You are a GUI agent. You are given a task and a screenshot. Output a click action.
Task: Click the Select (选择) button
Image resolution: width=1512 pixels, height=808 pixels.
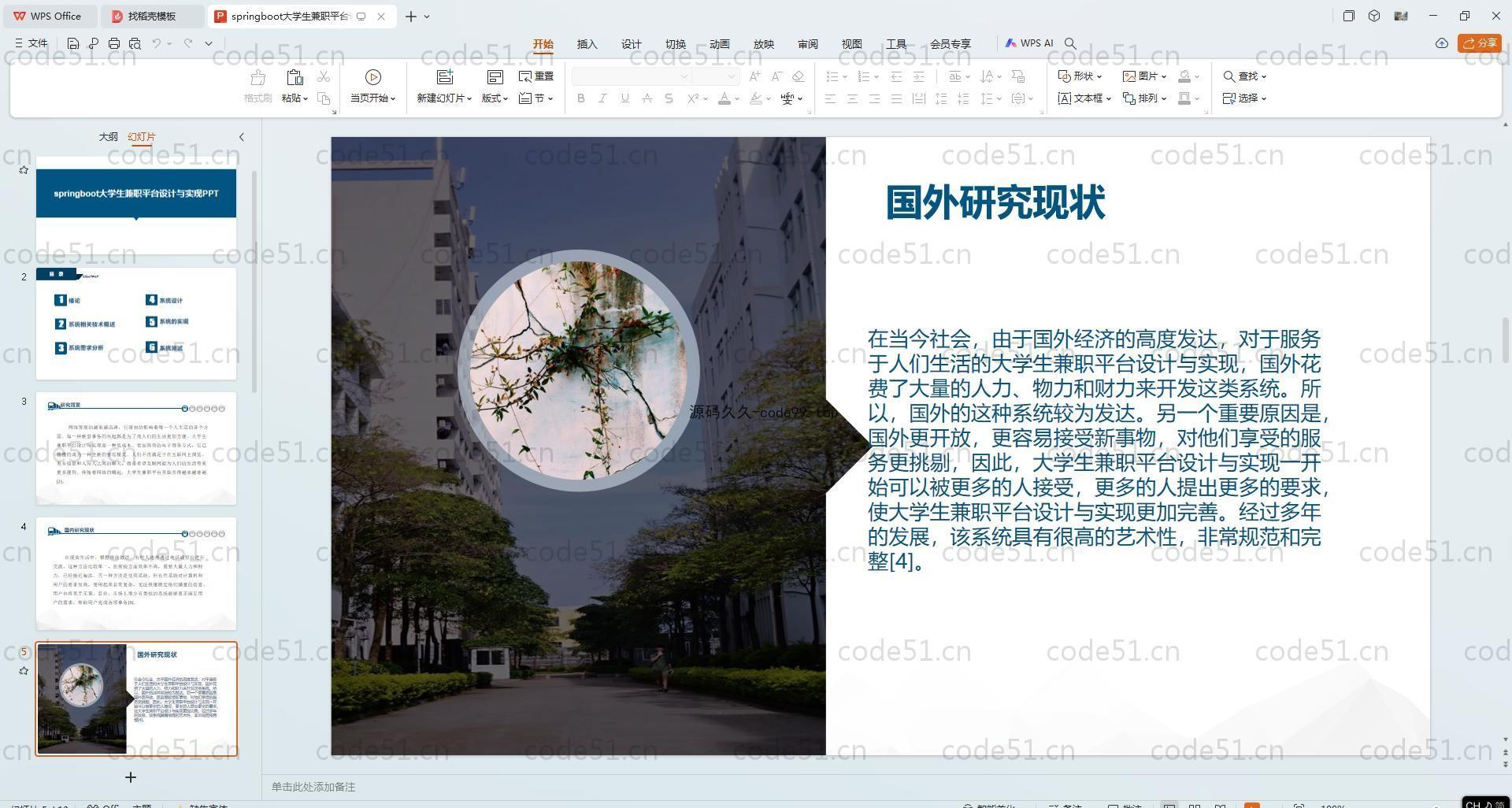(1244, 98)
